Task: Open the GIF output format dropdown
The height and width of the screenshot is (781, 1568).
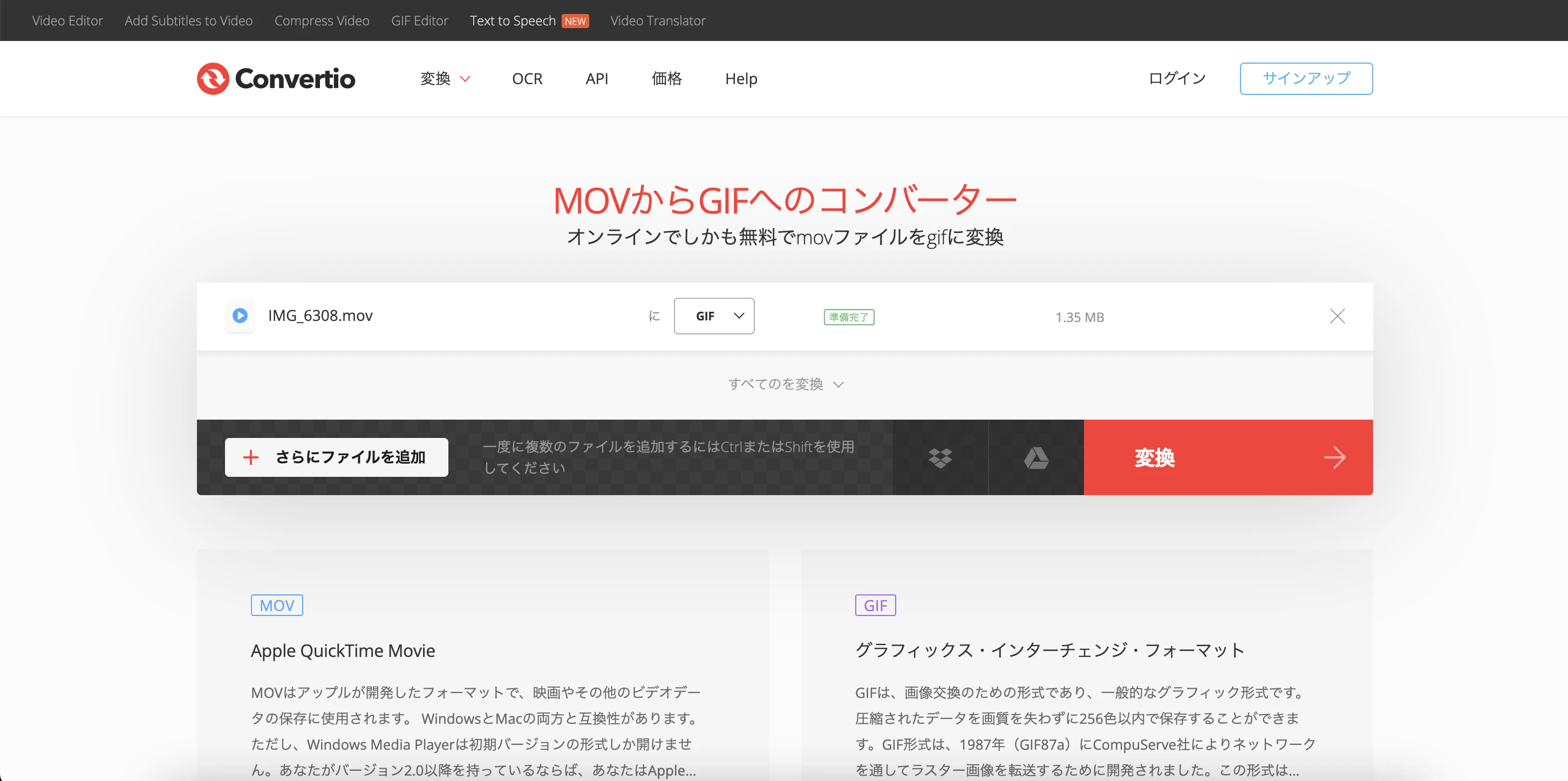Action: coord(714,316)
